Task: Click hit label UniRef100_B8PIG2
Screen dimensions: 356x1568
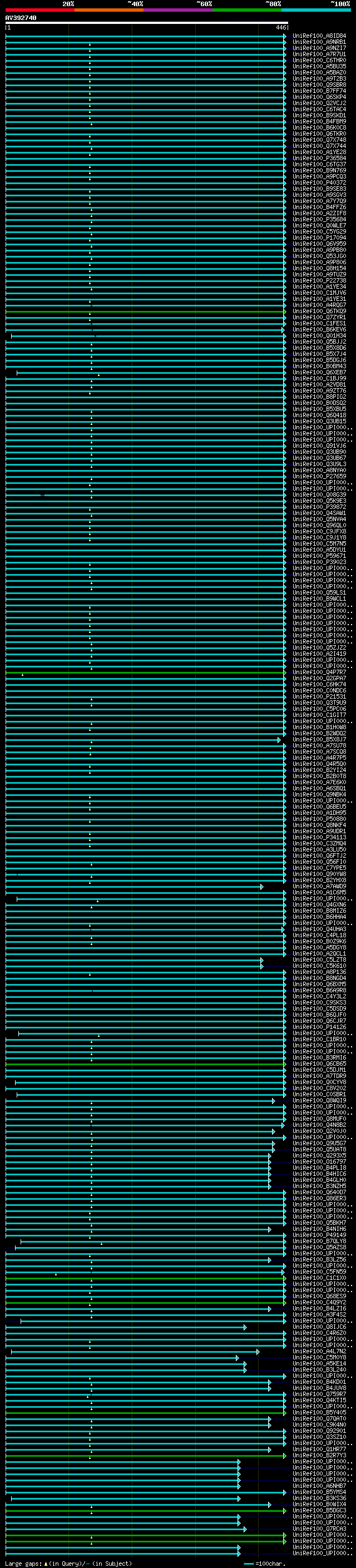Action: point(319,397)
